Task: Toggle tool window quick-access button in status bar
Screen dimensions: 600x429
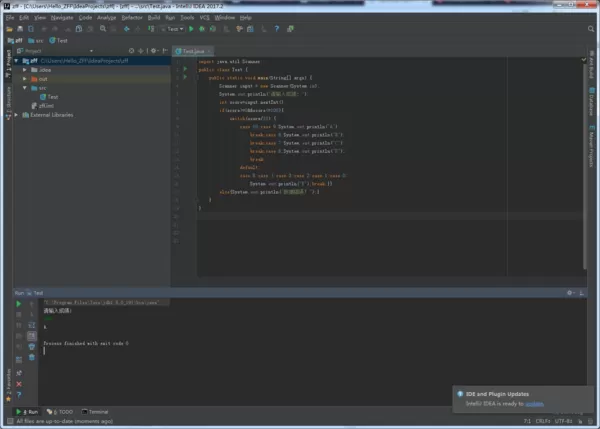Action: point(10,421)
